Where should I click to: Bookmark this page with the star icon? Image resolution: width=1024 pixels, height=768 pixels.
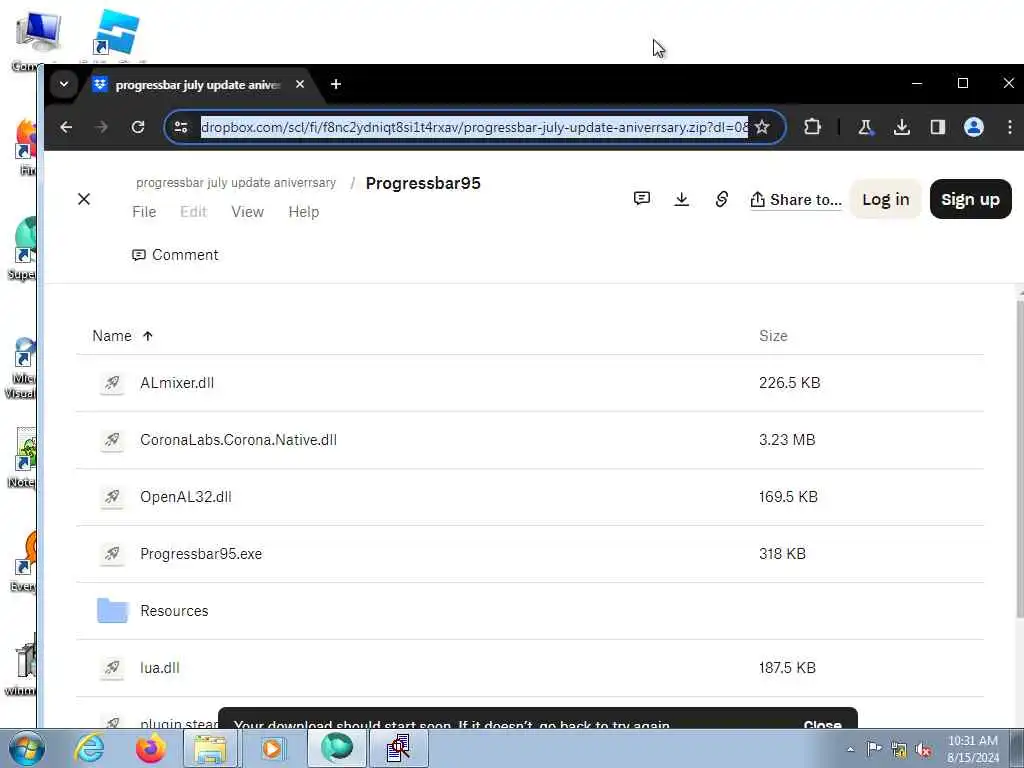pyautogui.click(x=761, y=127)
